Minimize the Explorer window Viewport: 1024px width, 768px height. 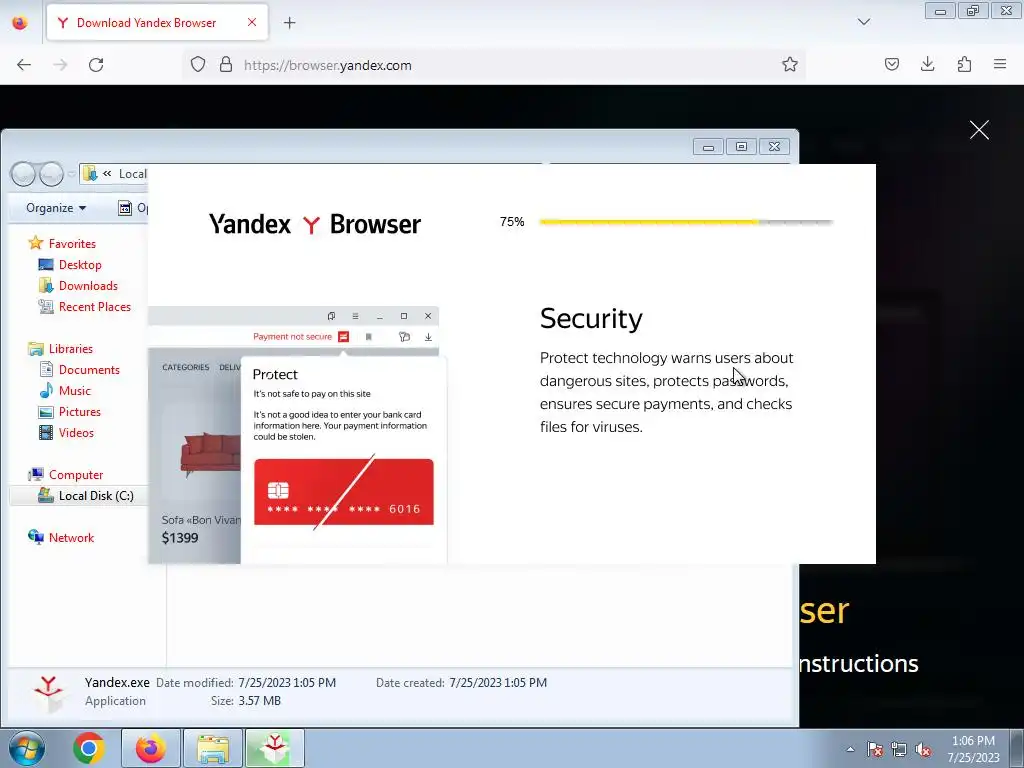point(708,147)
